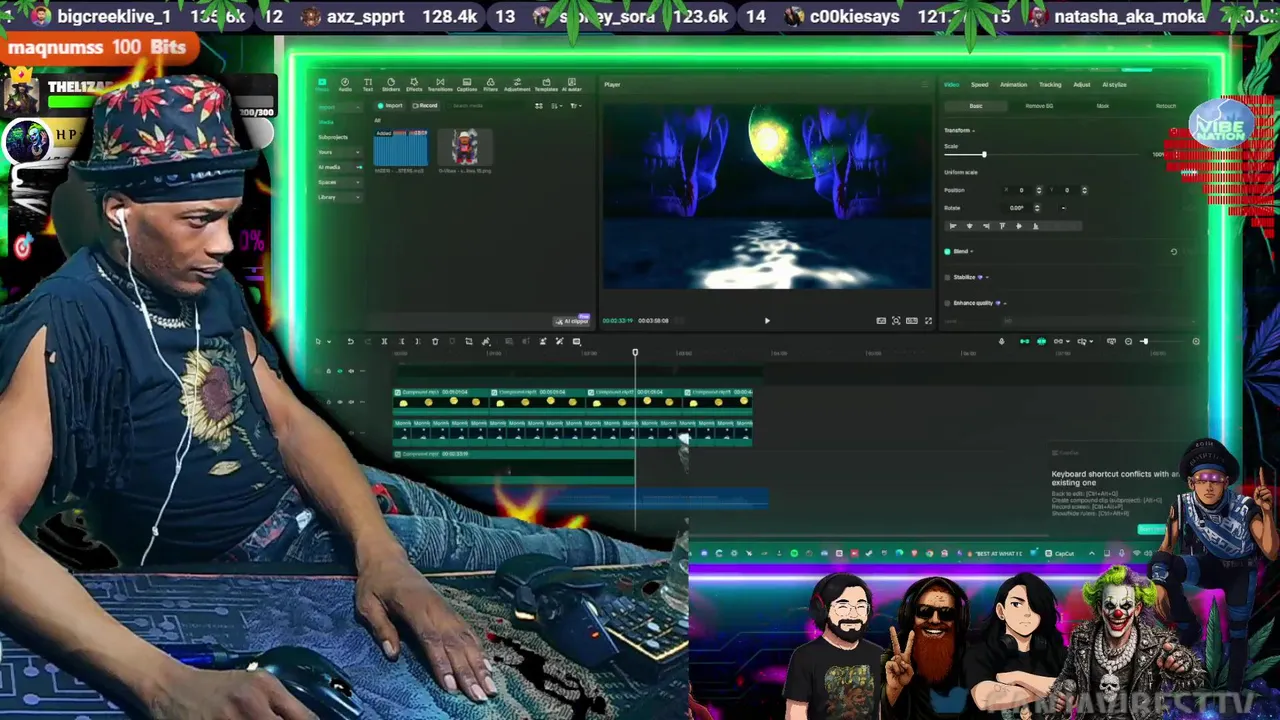Open the Audio panel icon

345,84
